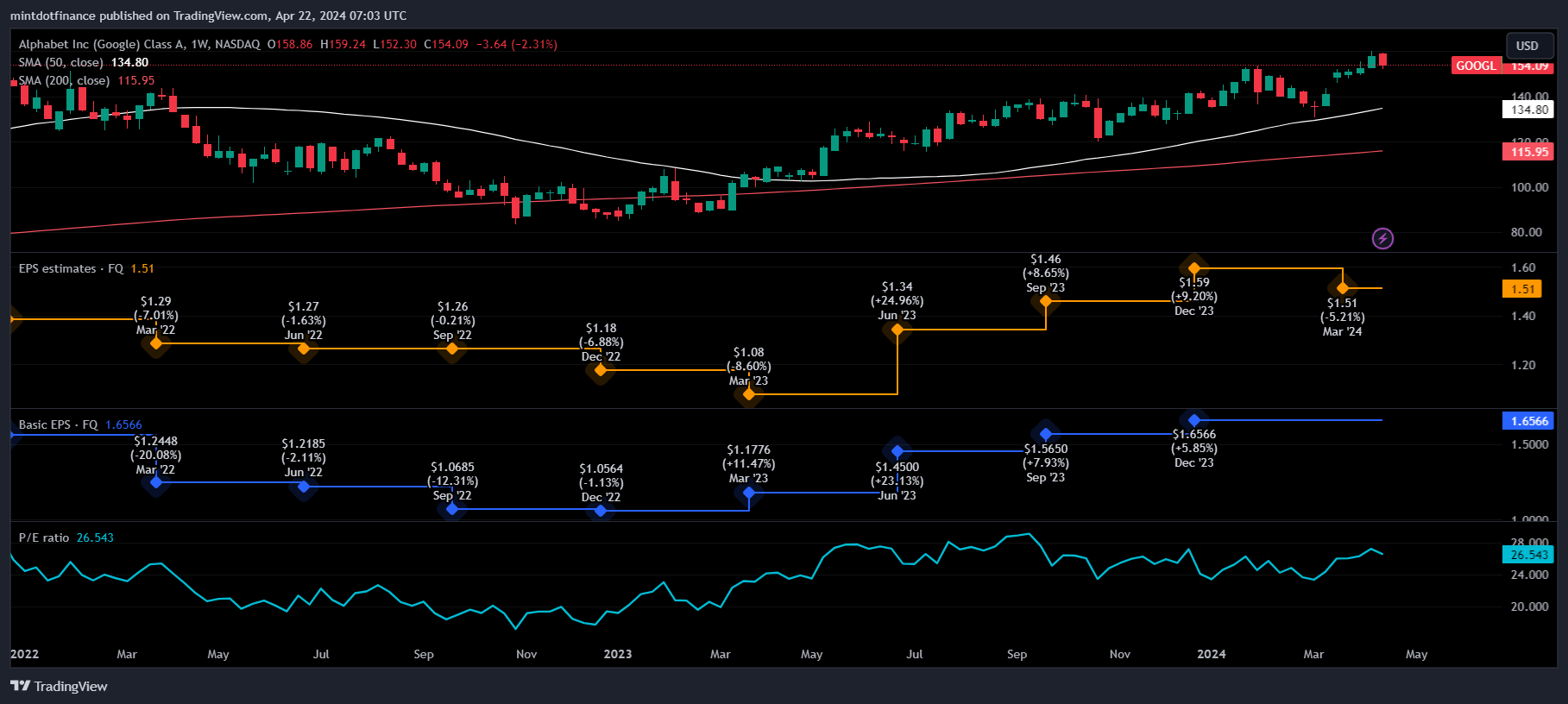The width and height of the screenshot is (1568, 704).
Task: Click the H159.24 high value
Action: (343, 44)
